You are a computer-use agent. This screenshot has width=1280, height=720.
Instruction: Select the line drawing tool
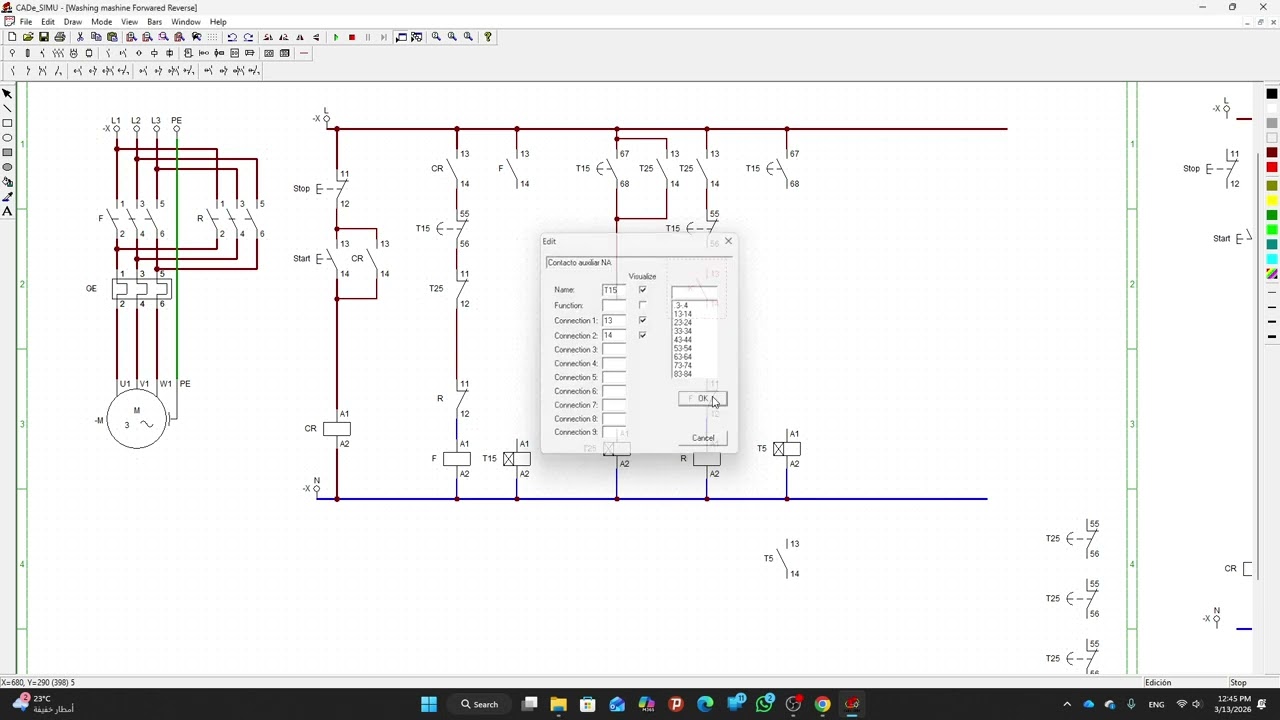pos(7,108)
